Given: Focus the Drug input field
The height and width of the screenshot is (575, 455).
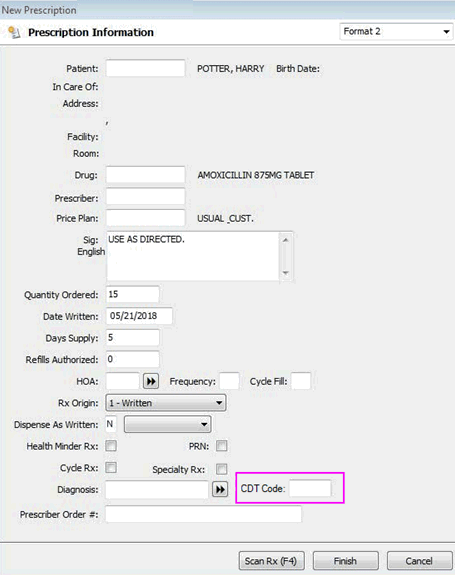Looking at the screenshot, I should [146, 175].
